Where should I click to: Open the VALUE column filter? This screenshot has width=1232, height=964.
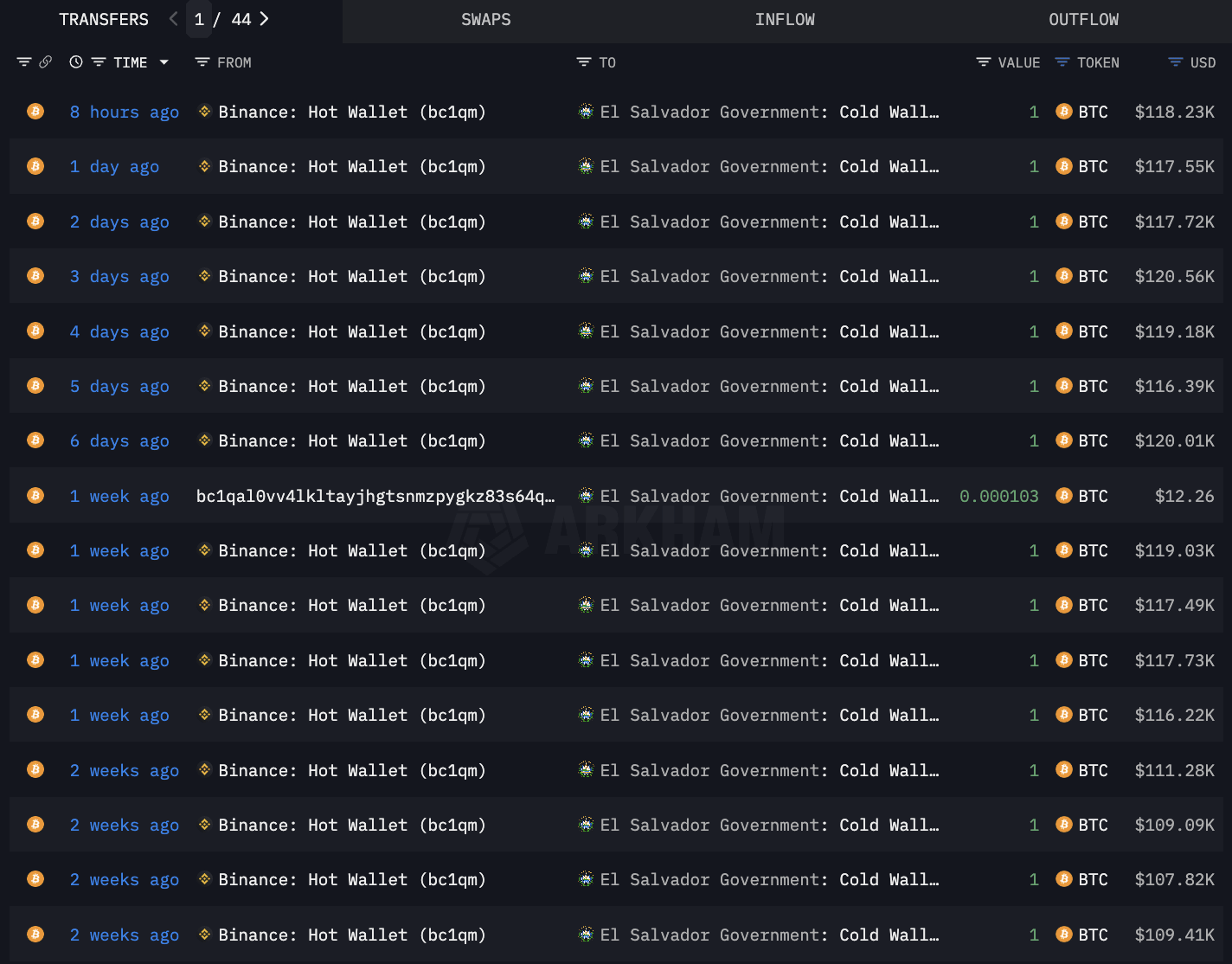coord(984,62)
